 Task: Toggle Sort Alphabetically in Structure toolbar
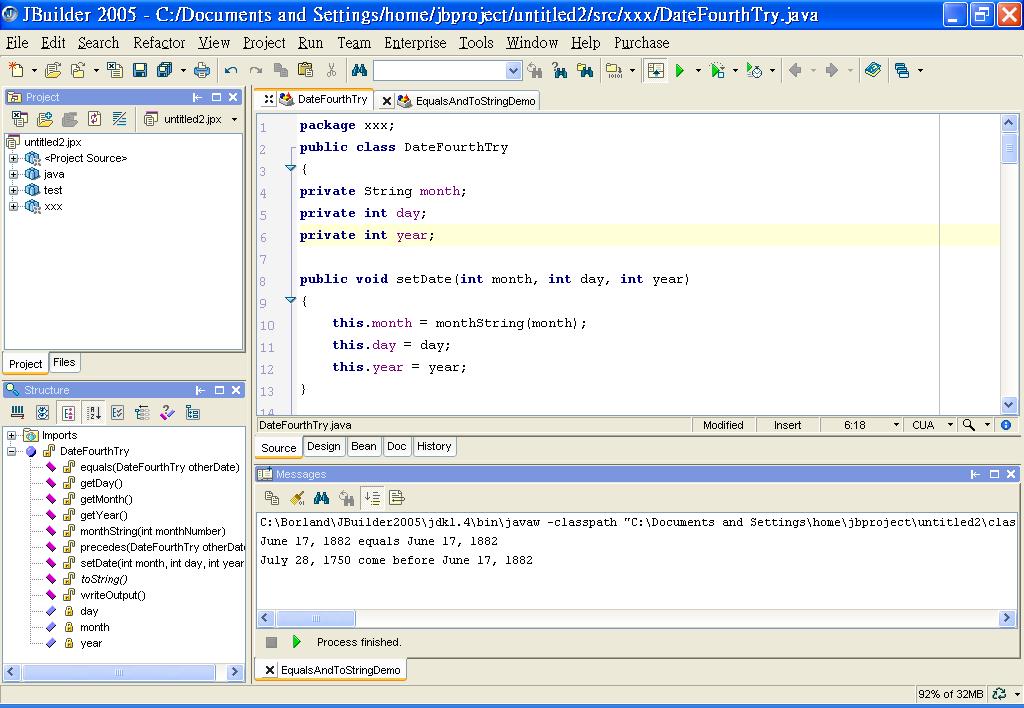(94, 413)
